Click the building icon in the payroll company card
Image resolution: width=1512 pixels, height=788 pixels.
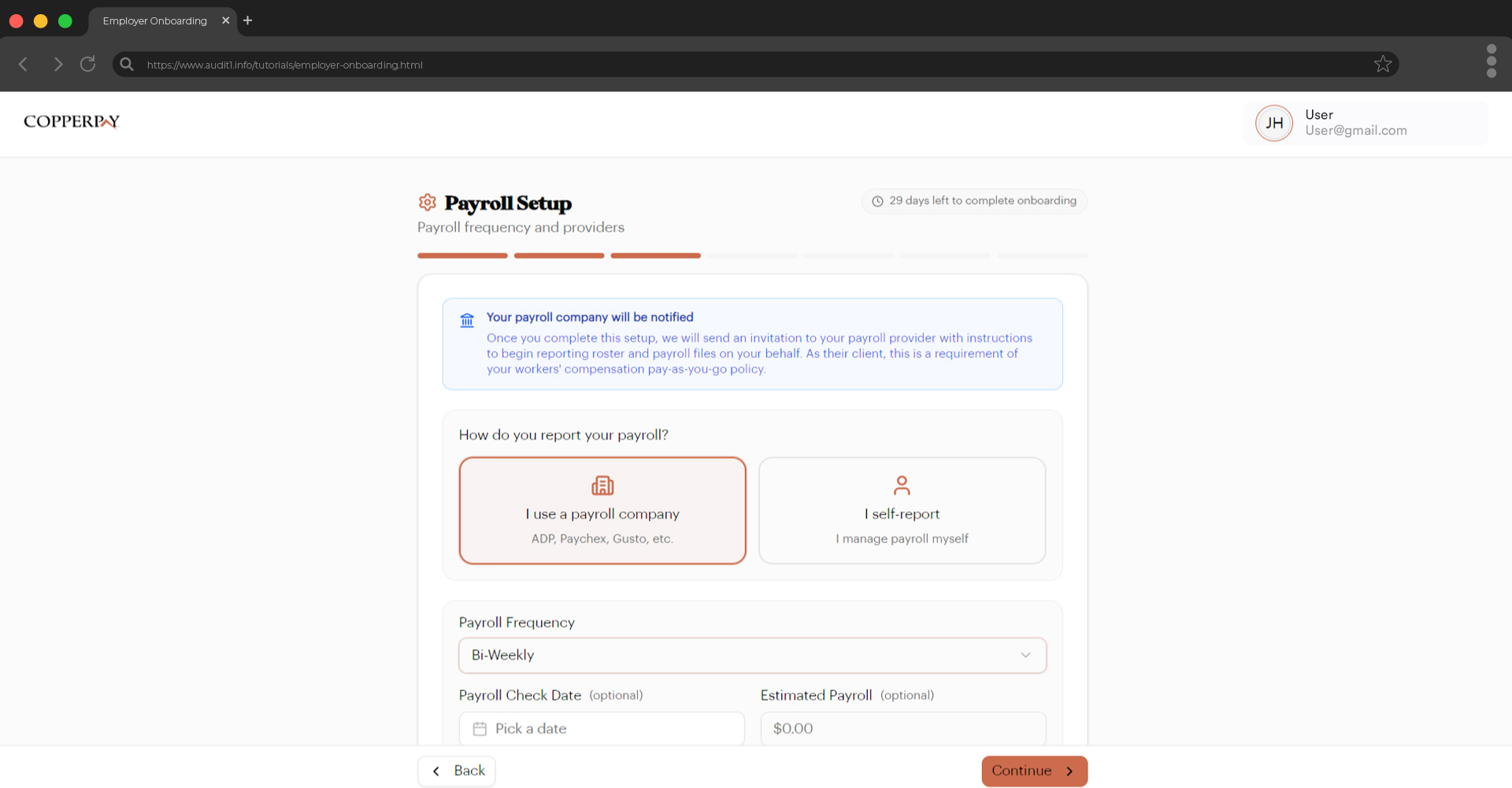tap(602, 485)
